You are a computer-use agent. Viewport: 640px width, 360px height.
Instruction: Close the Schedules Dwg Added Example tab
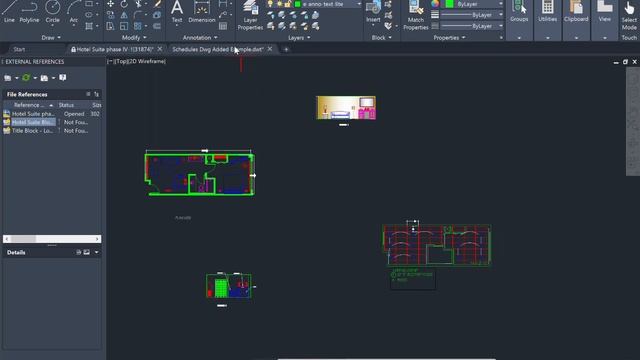(x=270, y=49)
